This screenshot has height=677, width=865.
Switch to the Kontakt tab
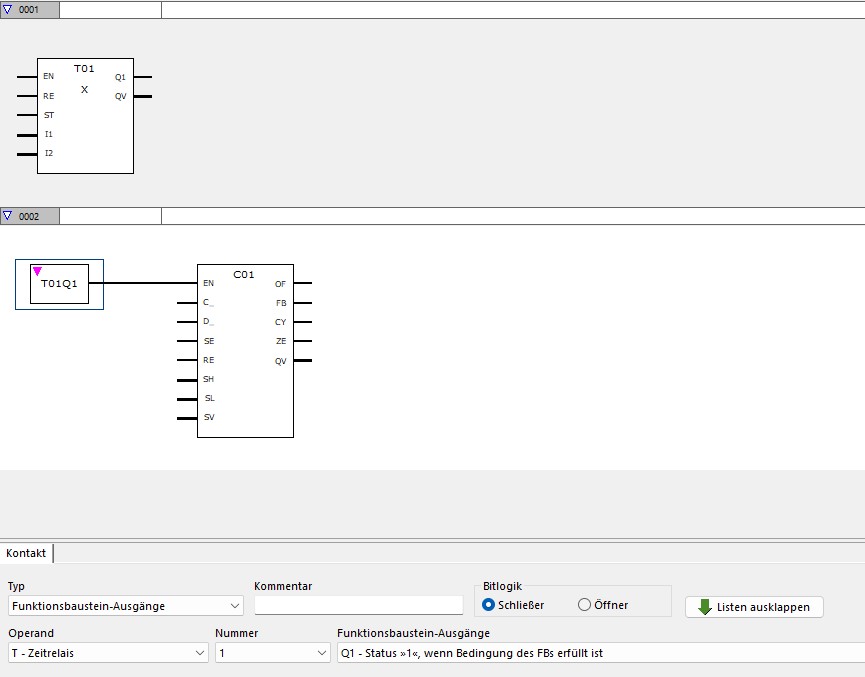click(x=26, y=553)
